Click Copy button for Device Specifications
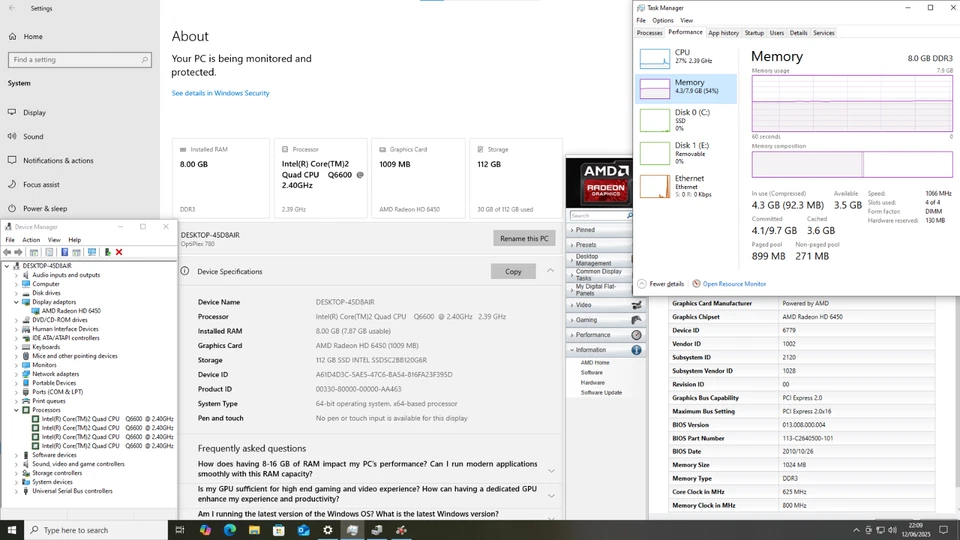Image resolution: width=960 pixels, height=540 pixels. click(x=513, y=271)
